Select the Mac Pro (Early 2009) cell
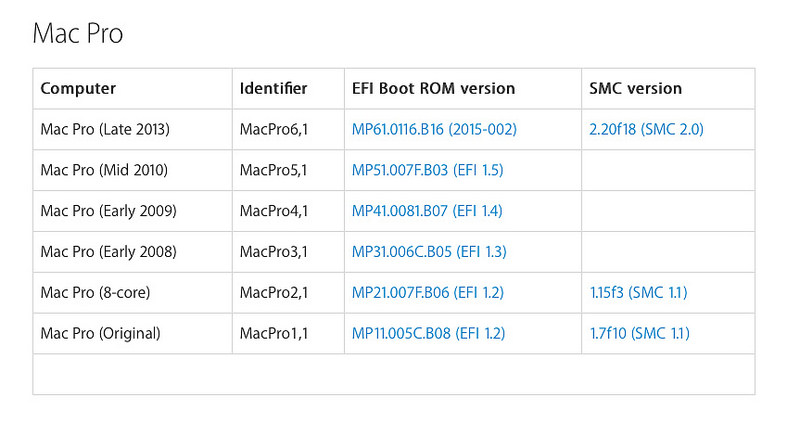The image size is (800, 423). point(108,211)
